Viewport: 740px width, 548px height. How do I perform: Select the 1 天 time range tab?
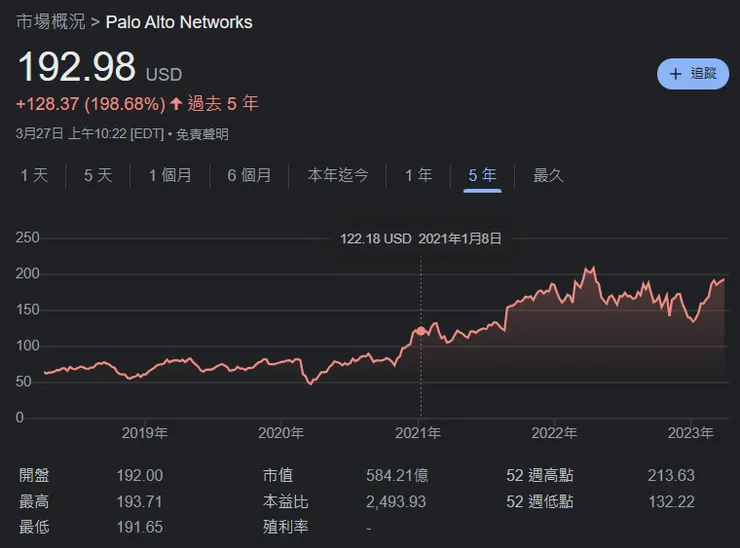(34, 175)
